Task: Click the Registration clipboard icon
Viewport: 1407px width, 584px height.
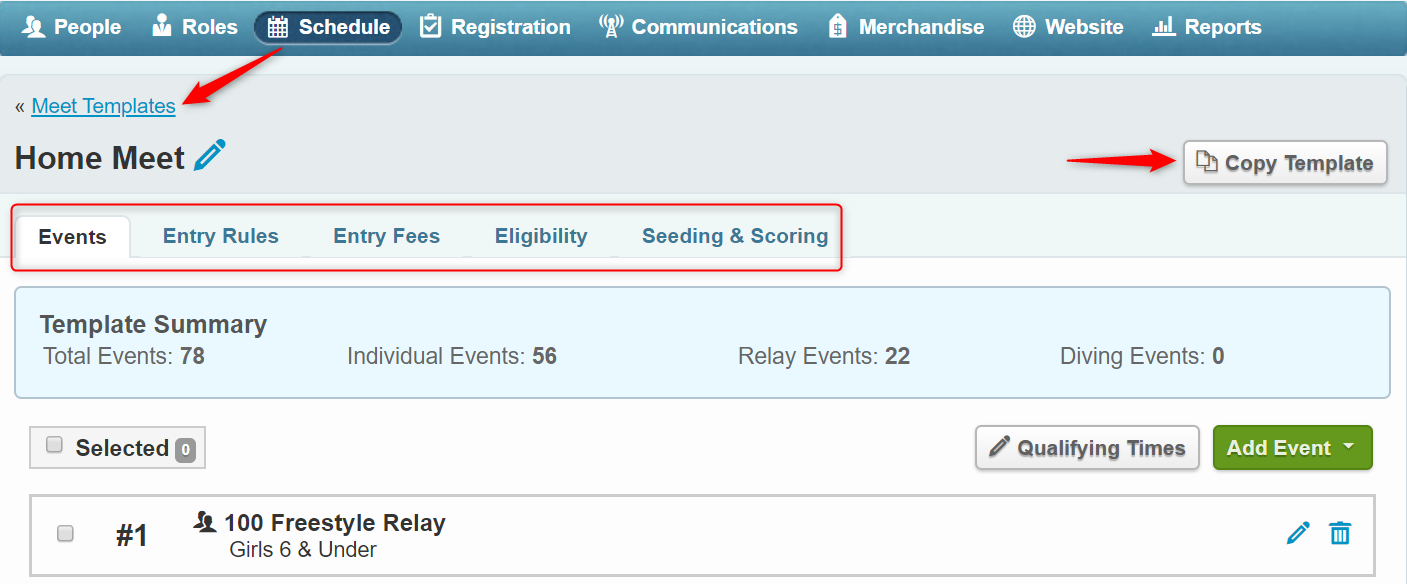Action: pyautogui.click(x=430, y=27)
